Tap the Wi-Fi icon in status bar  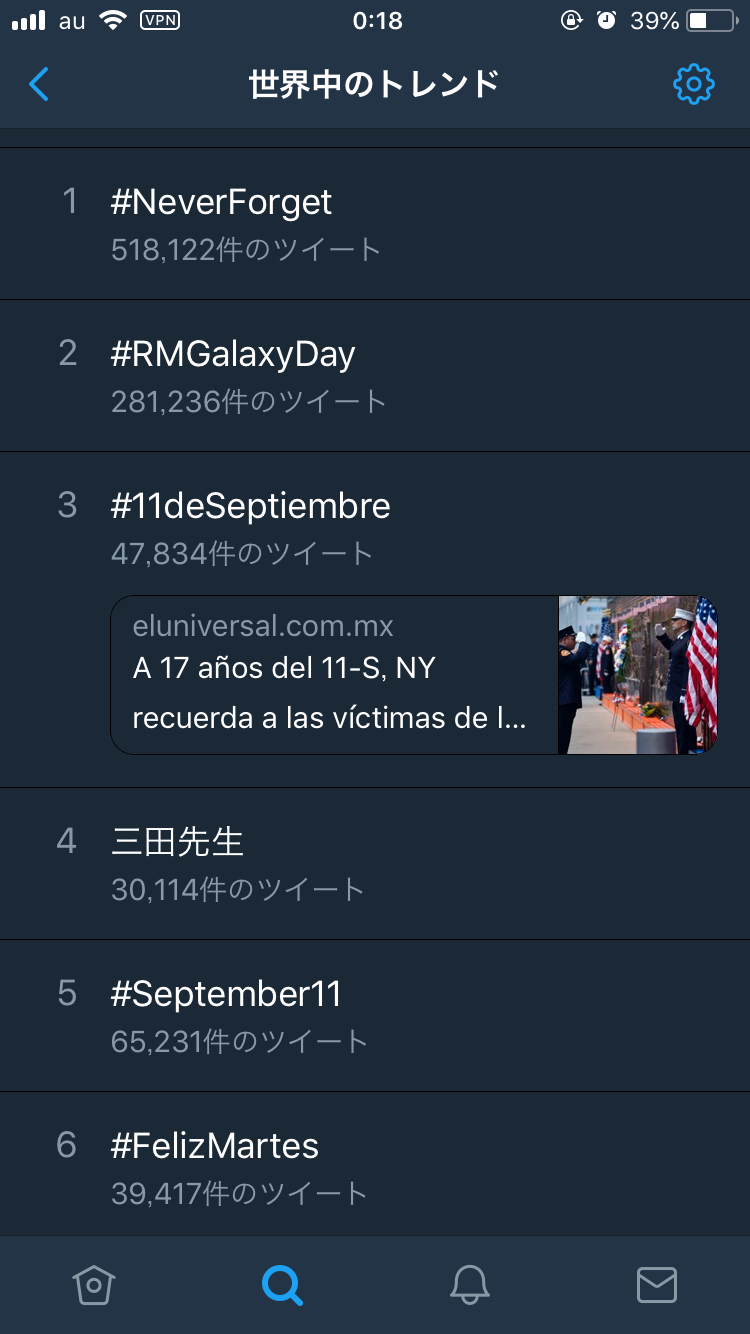click(x=113, y=21)
